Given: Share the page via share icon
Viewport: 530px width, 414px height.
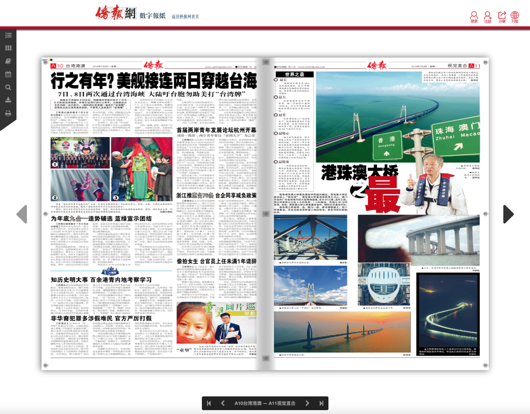Looking at the screenshot, I should tap(502, 17).
